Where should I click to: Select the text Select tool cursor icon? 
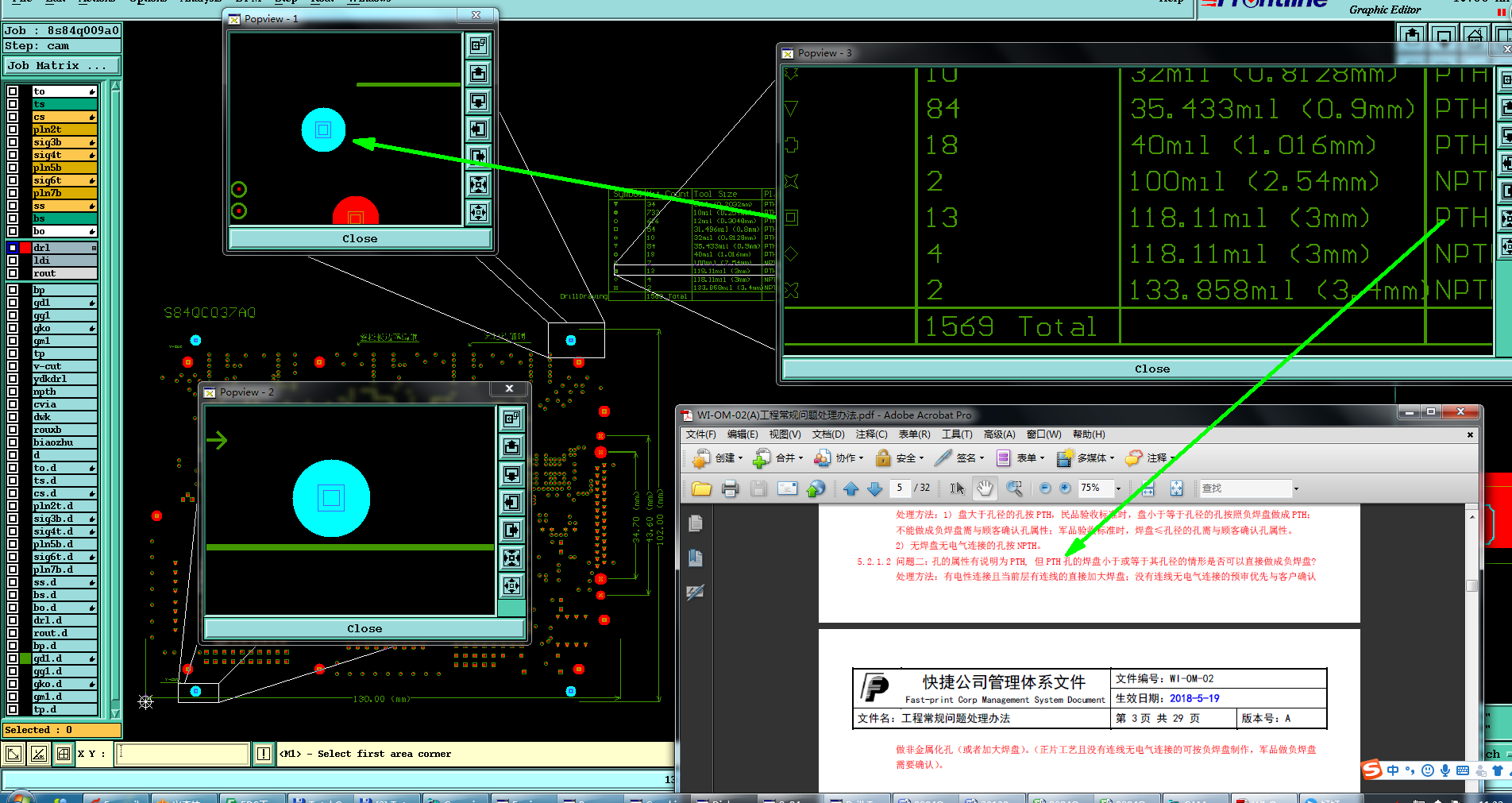957,488
